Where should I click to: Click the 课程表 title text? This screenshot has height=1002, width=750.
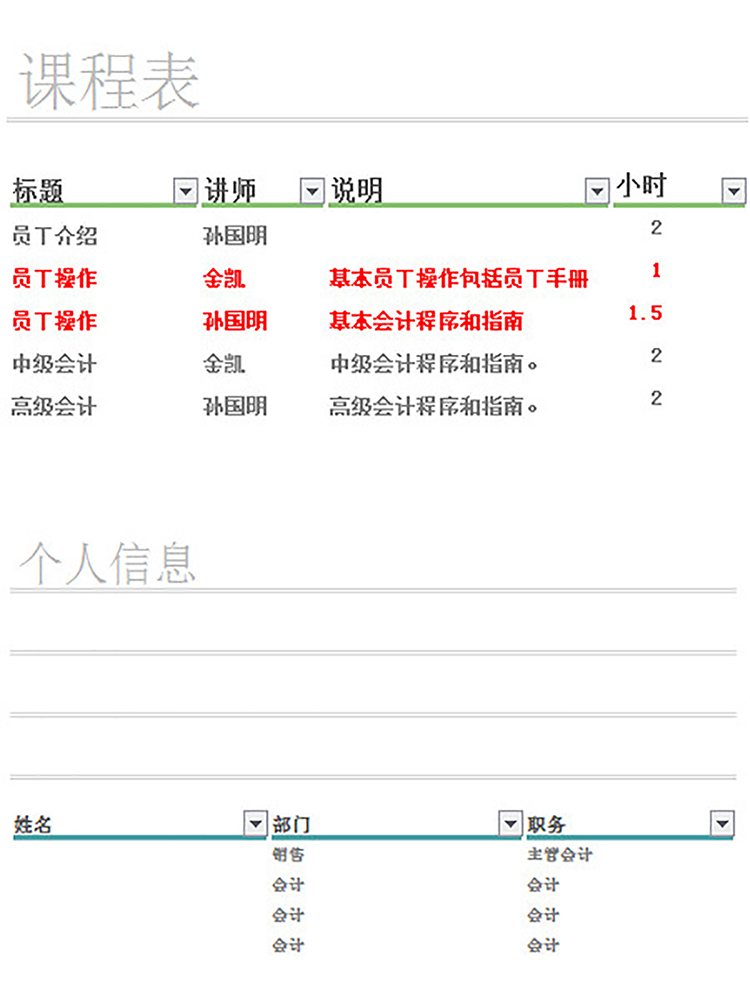click(x=109, y=82)
